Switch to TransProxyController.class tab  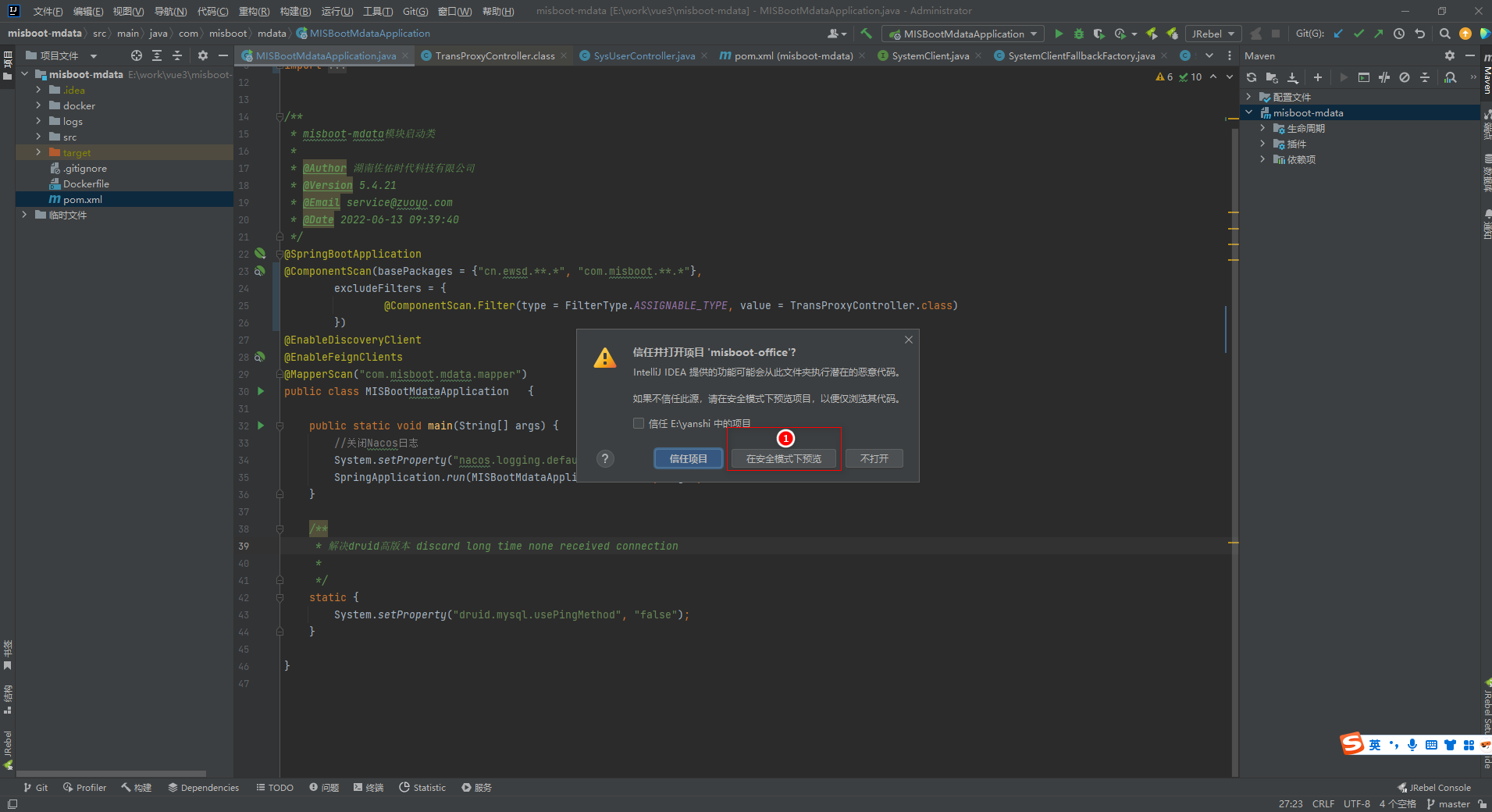point(494,55)
